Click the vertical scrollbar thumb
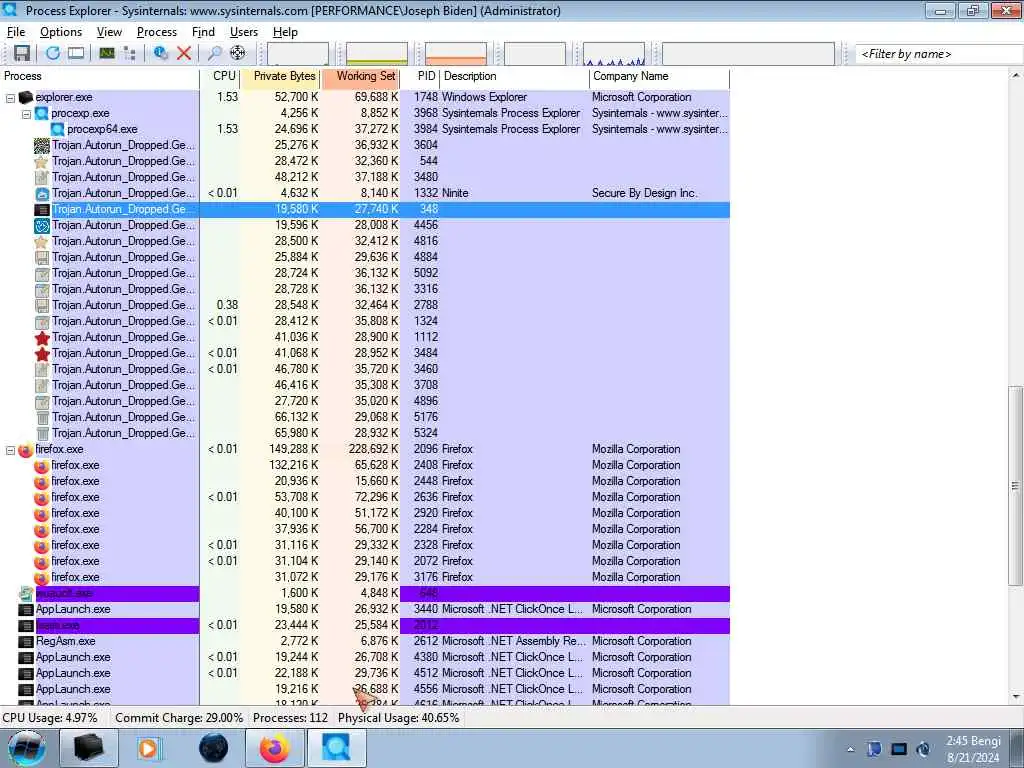This screenshot has width=1024, height=768. coord(1016,486)
